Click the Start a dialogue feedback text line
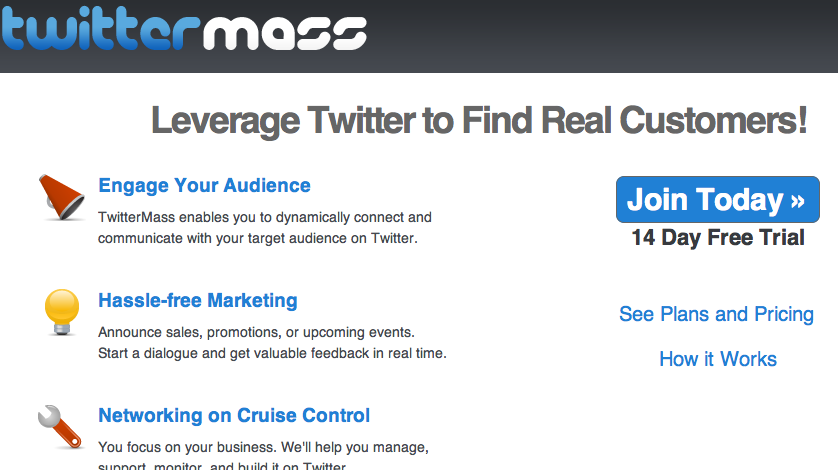 [x=272, y=353]
